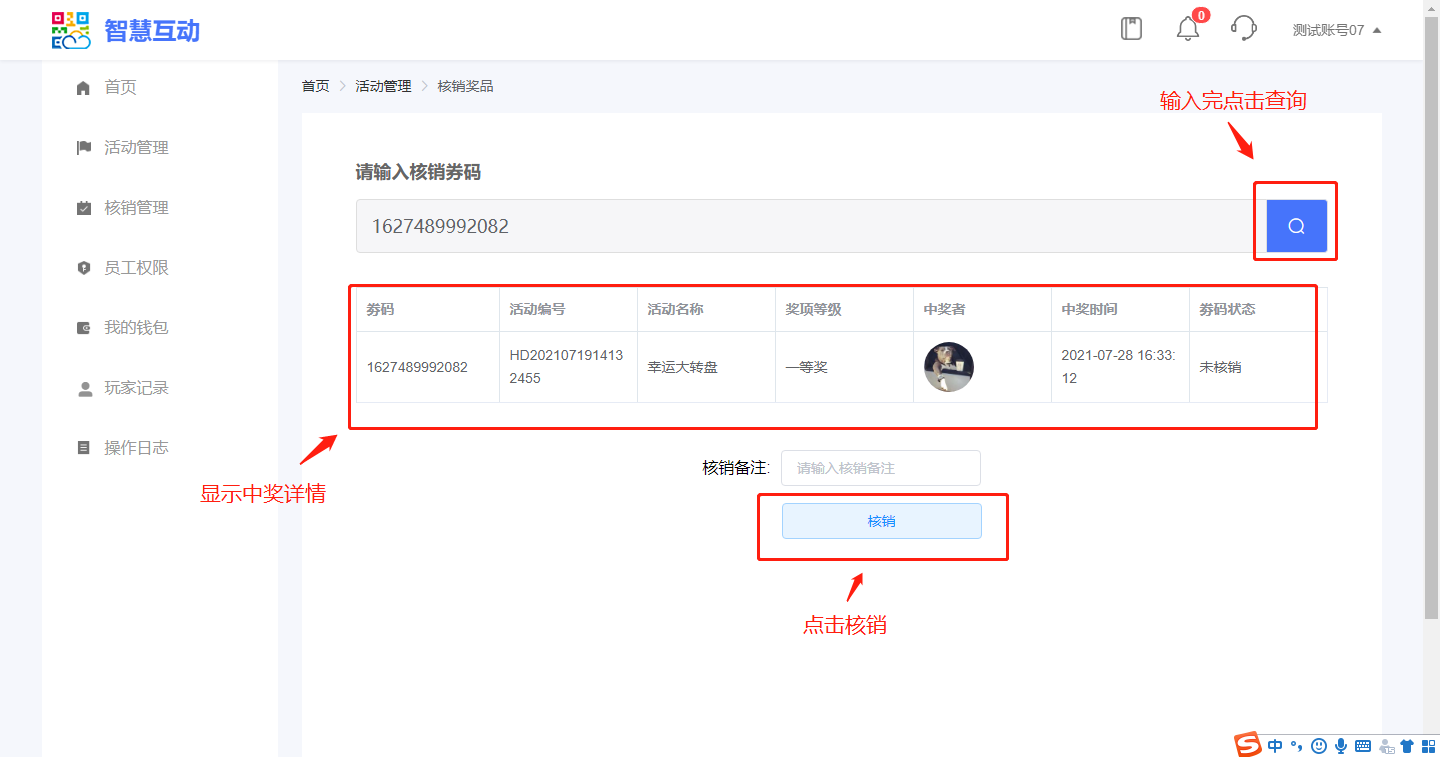Start Sogou voice input microphone
Image resolution: width=1440 pixels, height=757 pixels.
[x=1341, y=746]
